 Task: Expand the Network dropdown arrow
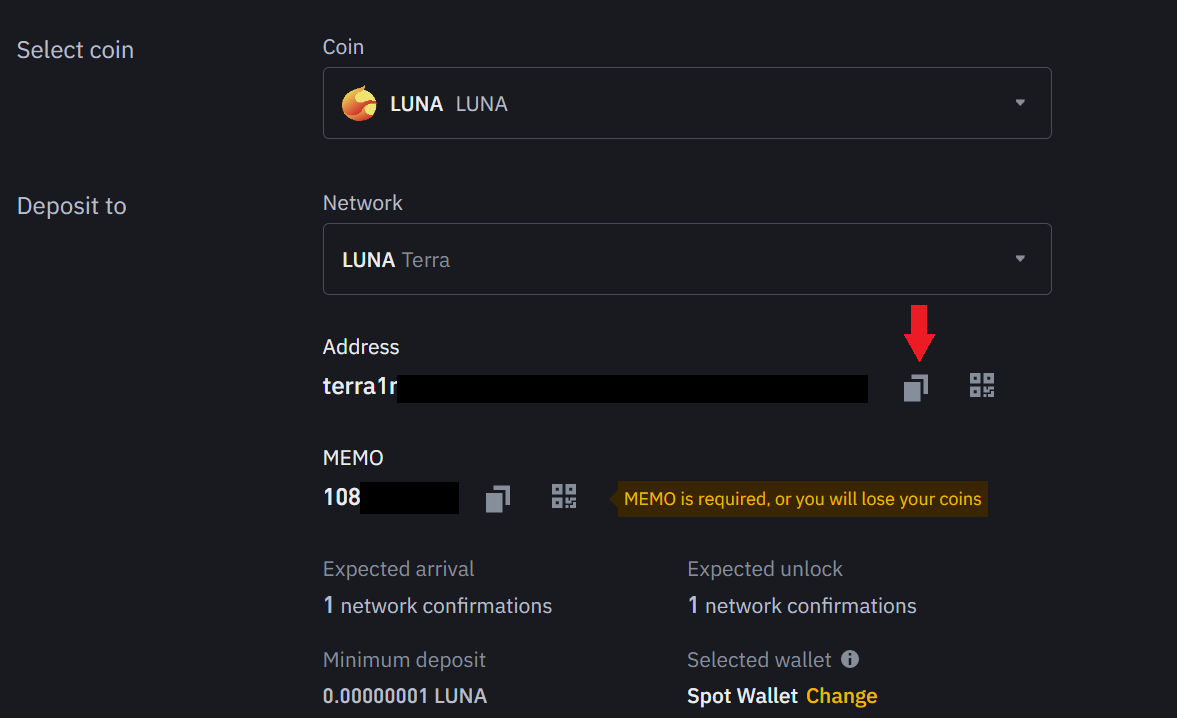click(x=1020, y=258)
